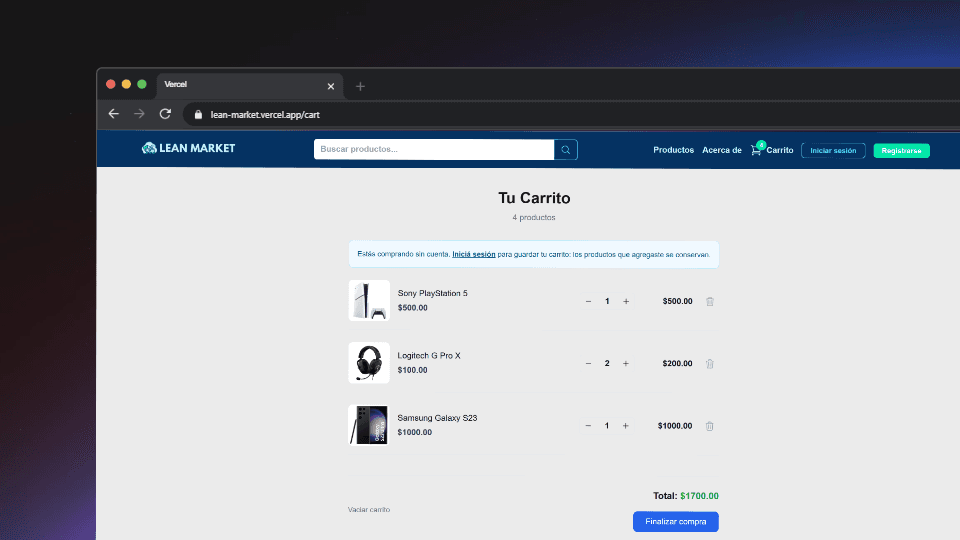Follow the Iniciá sesión link in notice
This screenshot has height=540, width=960.
click(474, 254)
